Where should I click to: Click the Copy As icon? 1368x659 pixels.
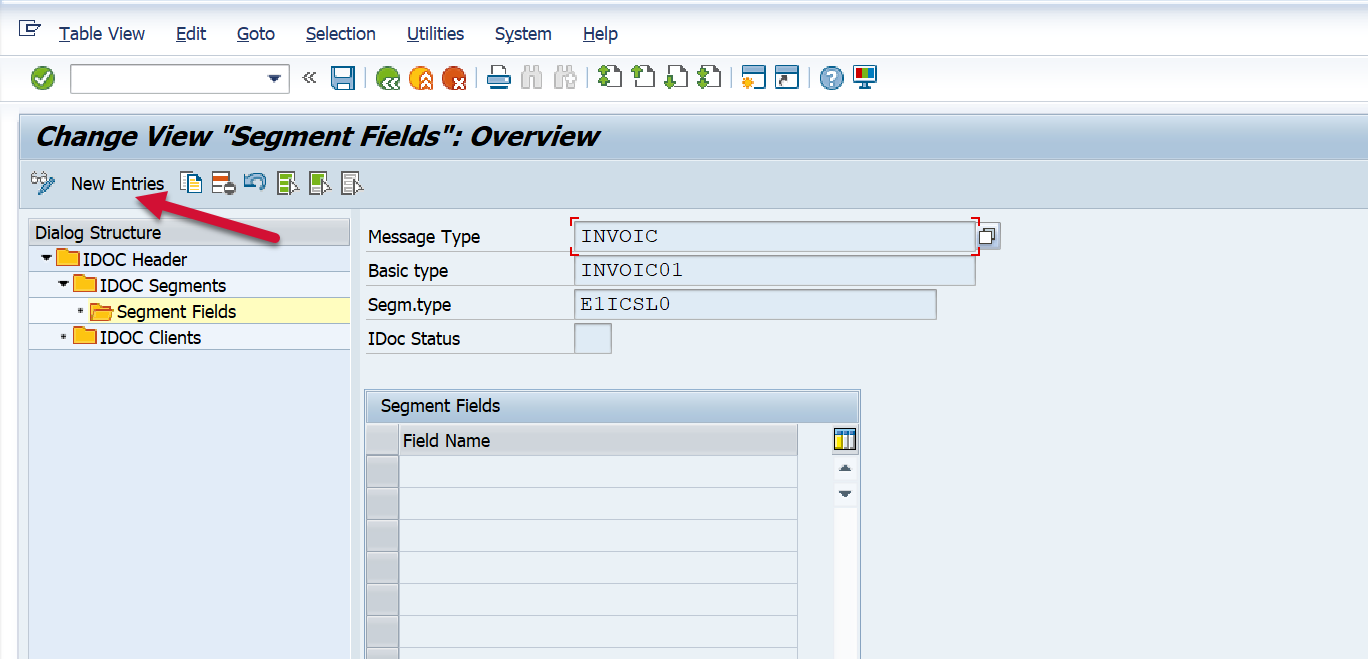pos(190,183)
